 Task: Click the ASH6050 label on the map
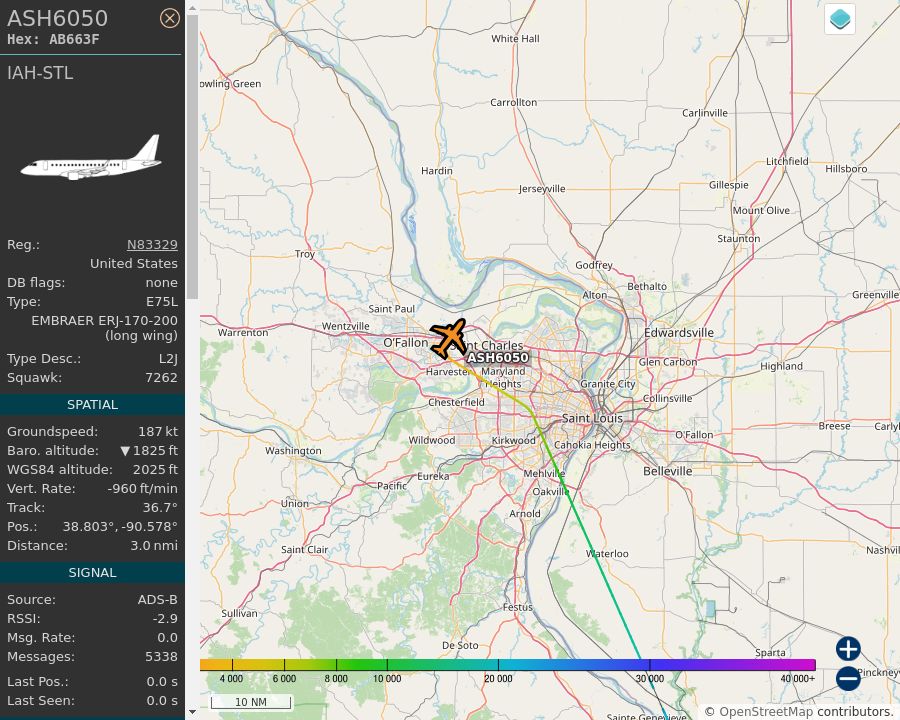(x=498, y=357)
